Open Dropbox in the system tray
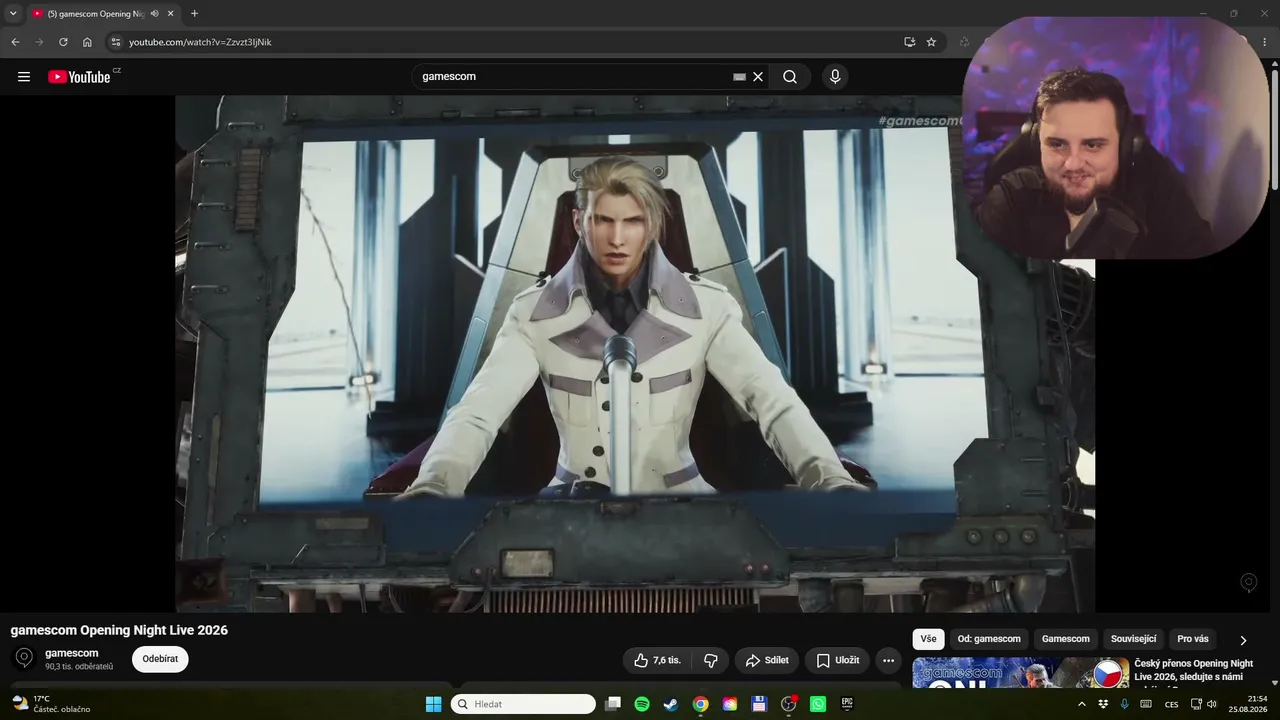The height and width of the screenshot is (720, 1280). (1103, 704)
